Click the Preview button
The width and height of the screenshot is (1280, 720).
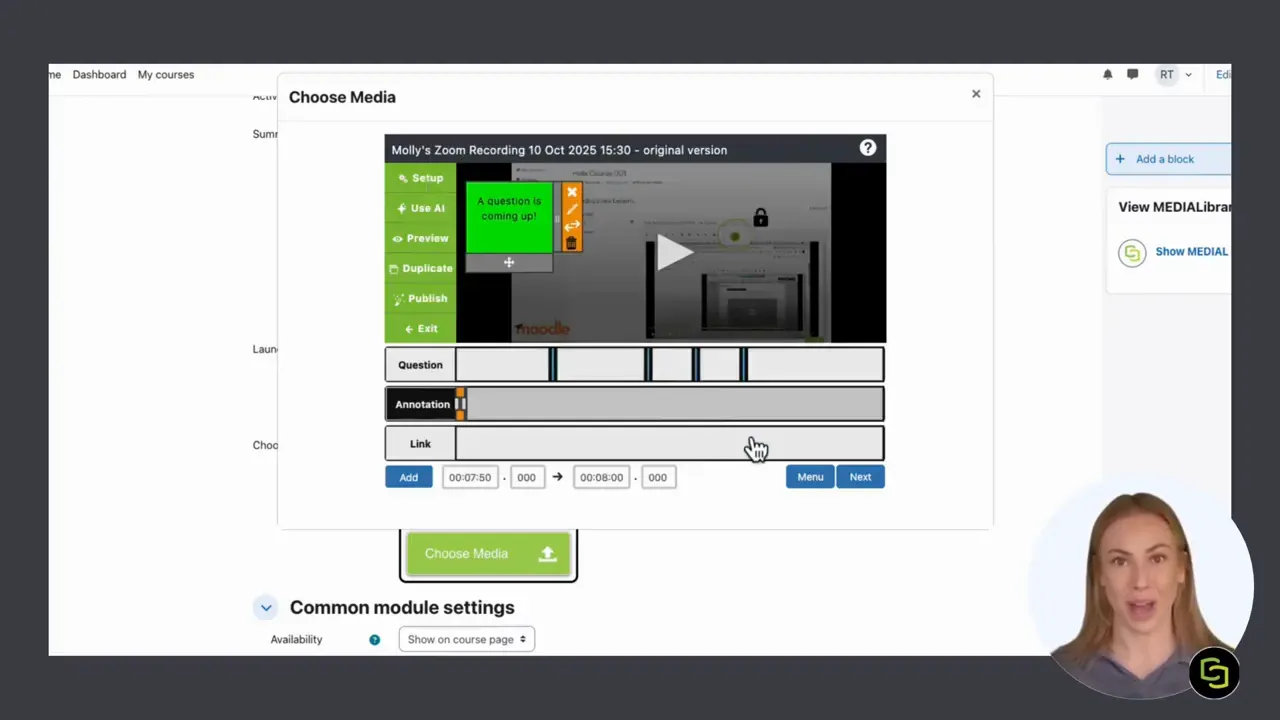point(420,238)
